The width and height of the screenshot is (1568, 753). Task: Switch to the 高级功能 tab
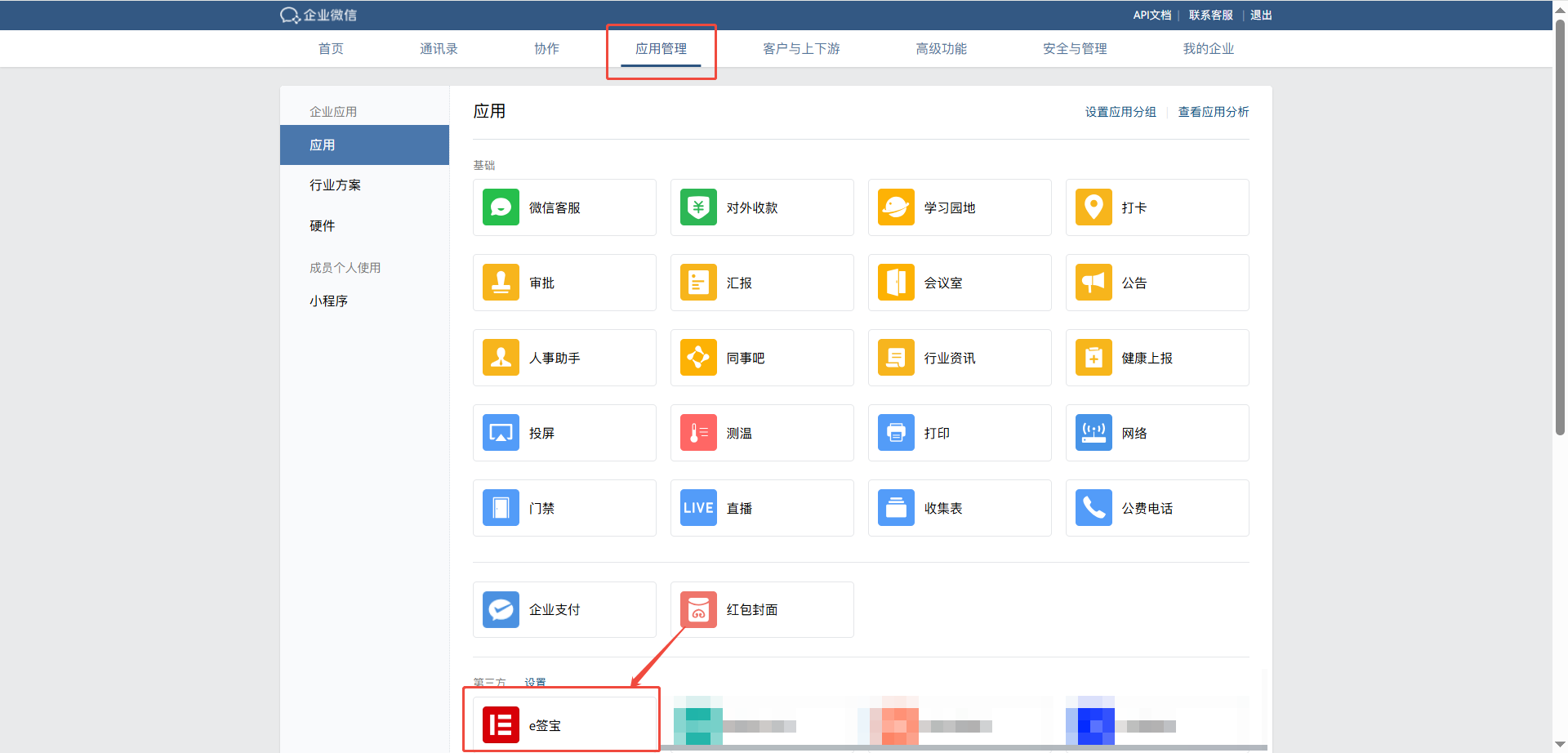coord(941,48)
